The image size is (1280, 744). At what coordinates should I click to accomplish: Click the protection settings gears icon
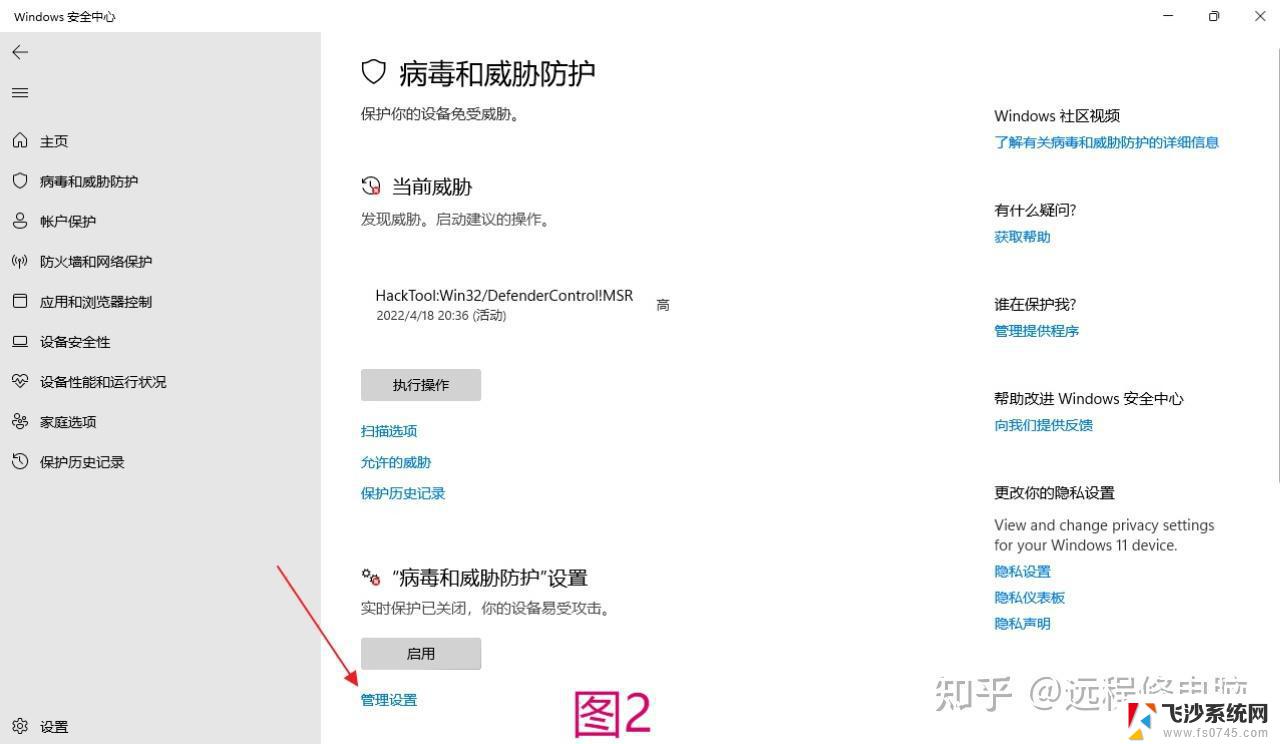[371, 577]
